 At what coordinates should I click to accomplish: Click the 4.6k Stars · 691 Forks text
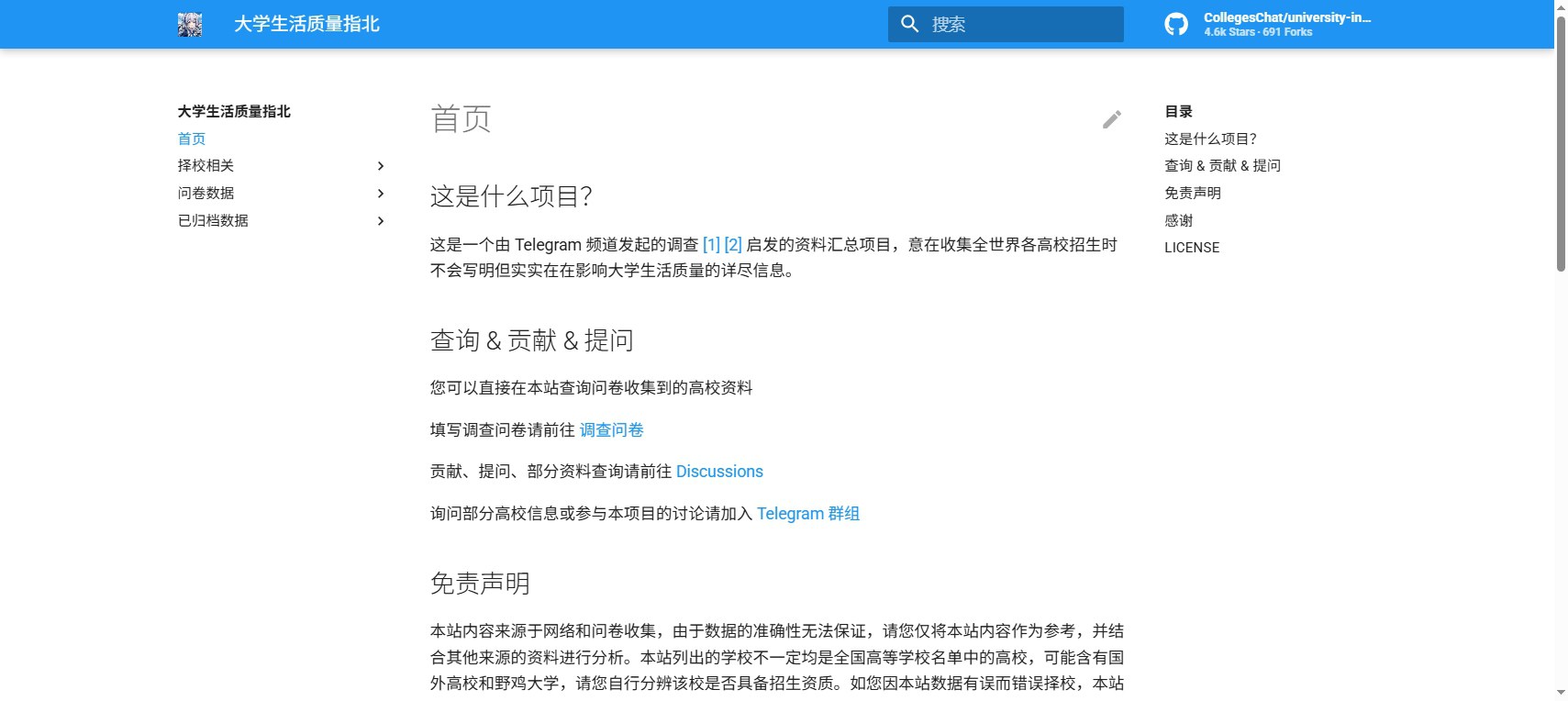(1258, 32)
